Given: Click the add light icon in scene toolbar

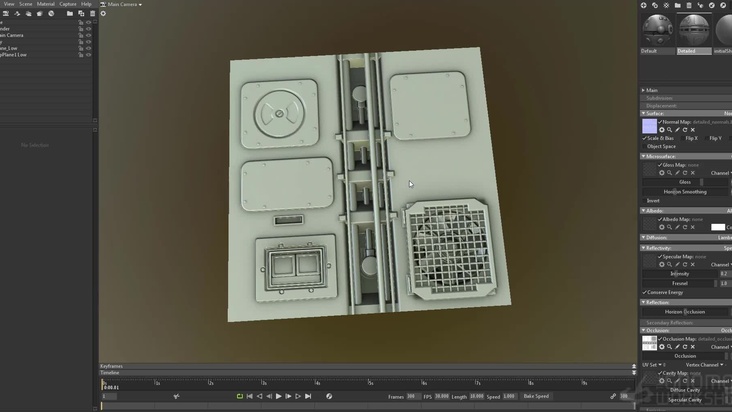Looking at the screenshot, I should (x=17, y=14).
